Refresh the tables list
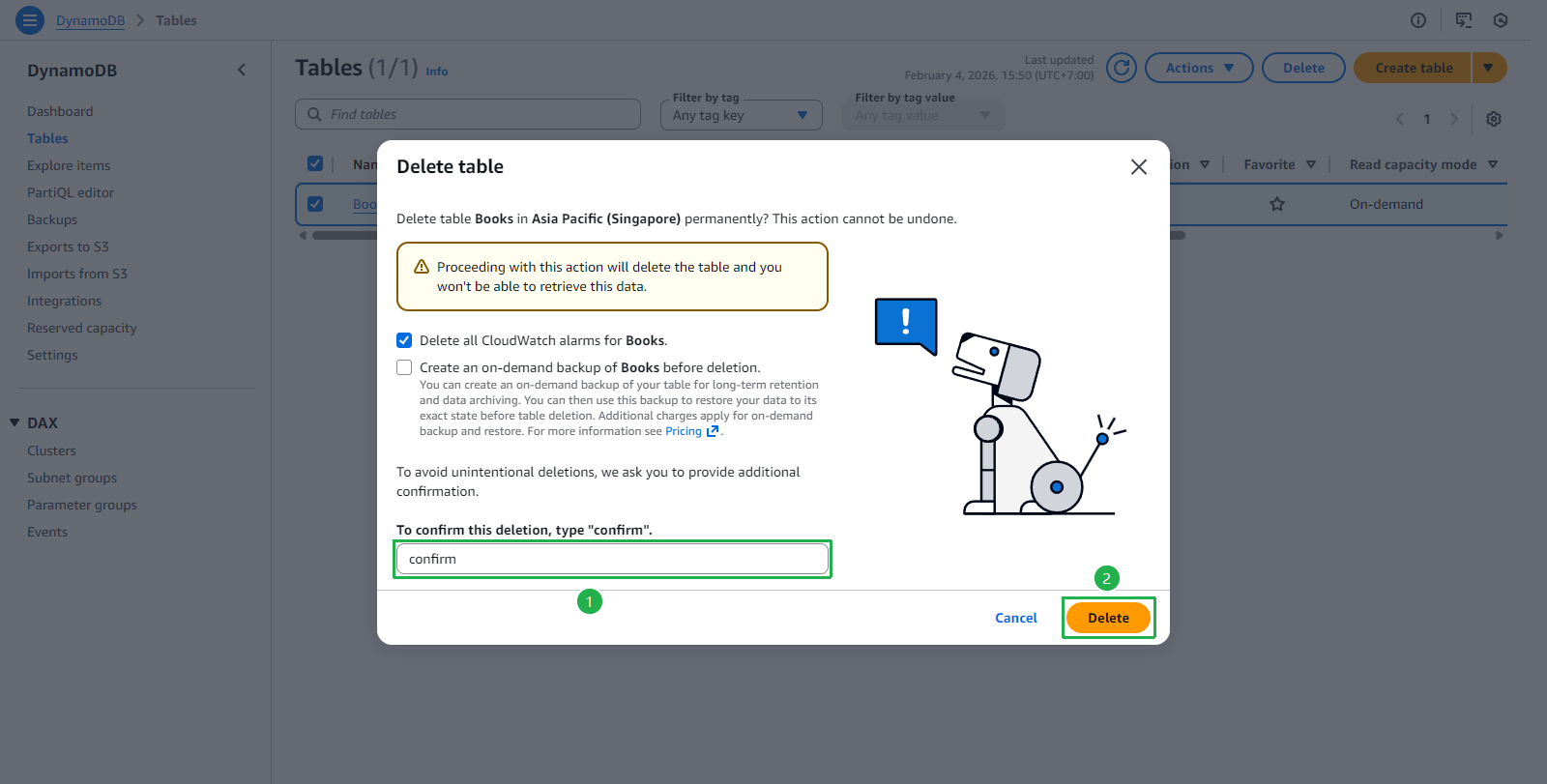 click(1122, 68)
